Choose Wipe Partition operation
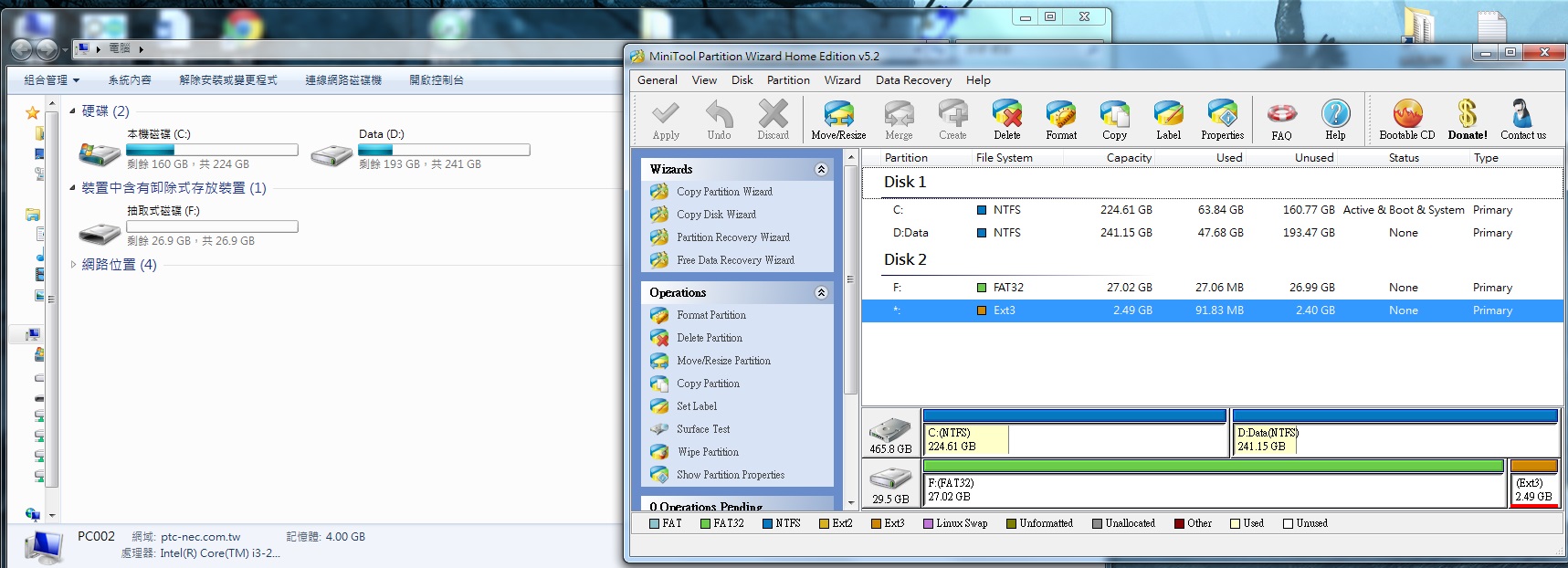 pos(708,452)
